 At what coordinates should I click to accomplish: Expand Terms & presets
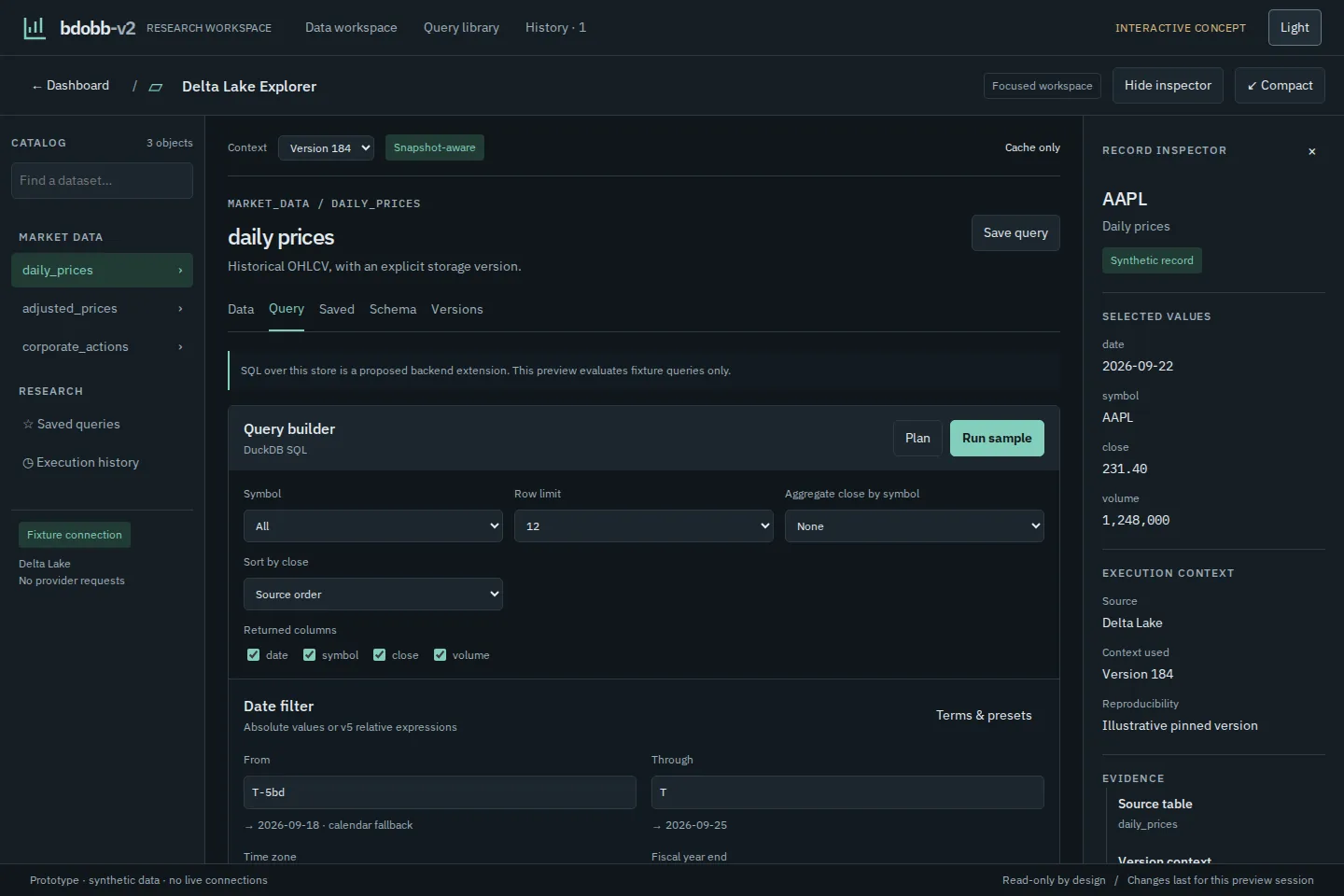click(x=984, y=715)
